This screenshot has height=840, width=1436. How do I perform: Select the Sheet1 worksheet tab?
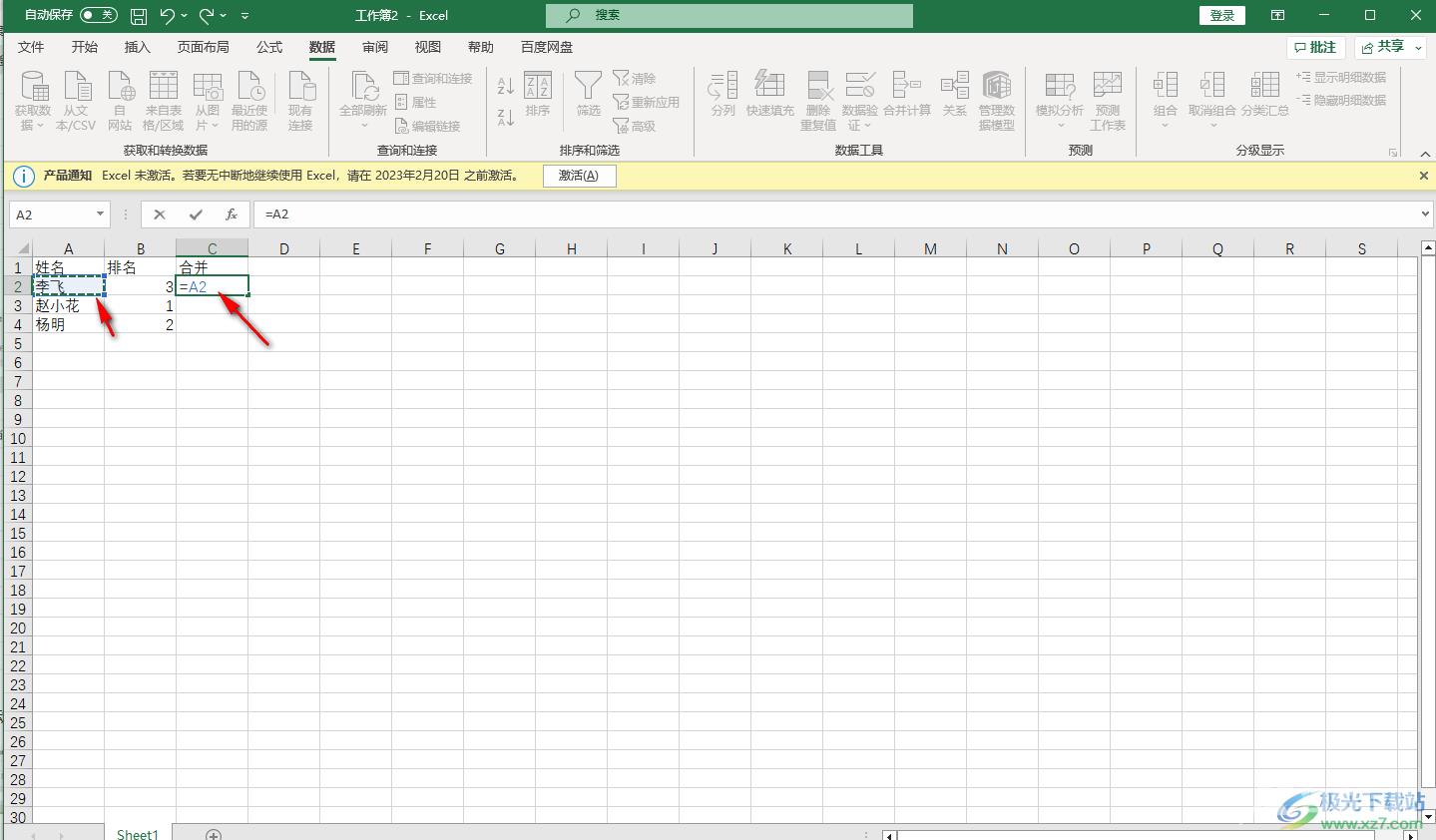138,832
